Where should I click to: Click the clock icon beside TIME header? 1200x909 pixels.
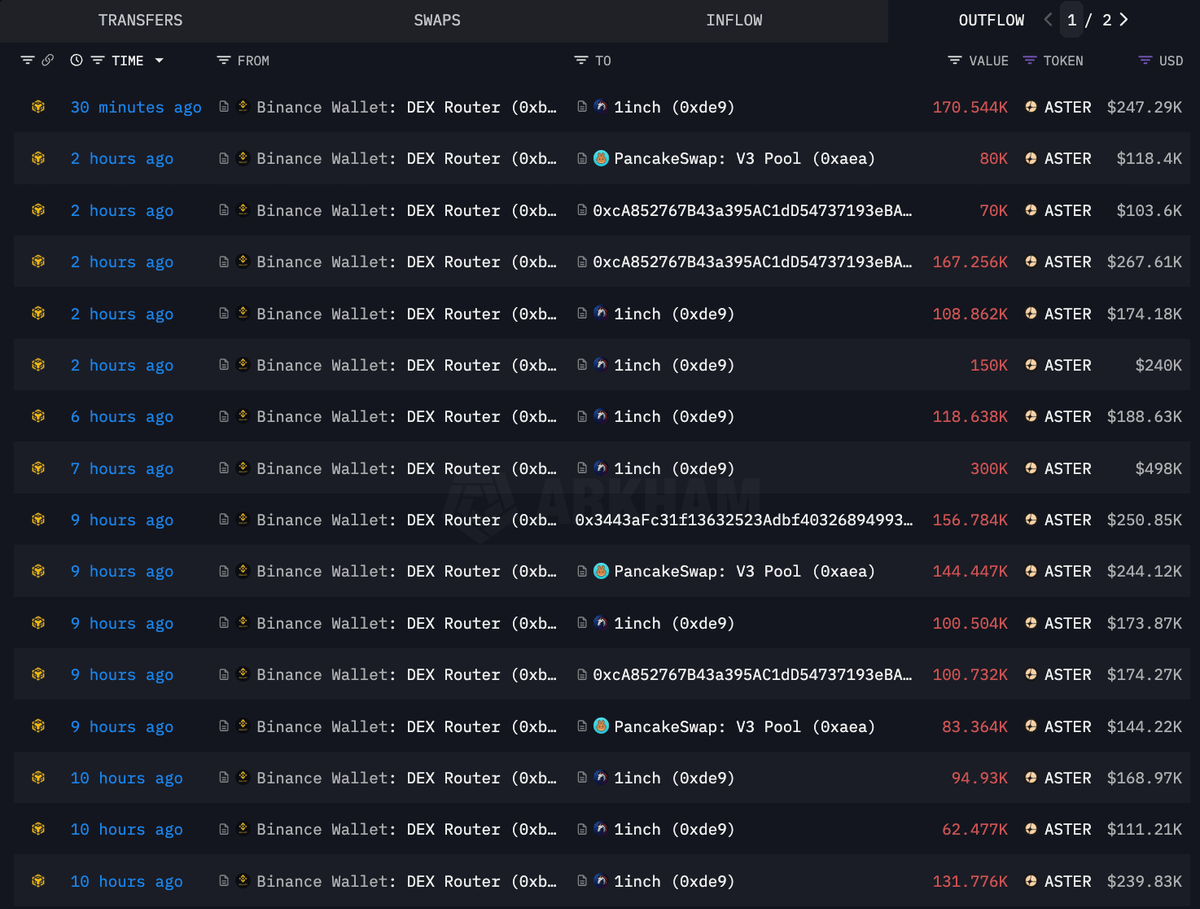[77, 60]
